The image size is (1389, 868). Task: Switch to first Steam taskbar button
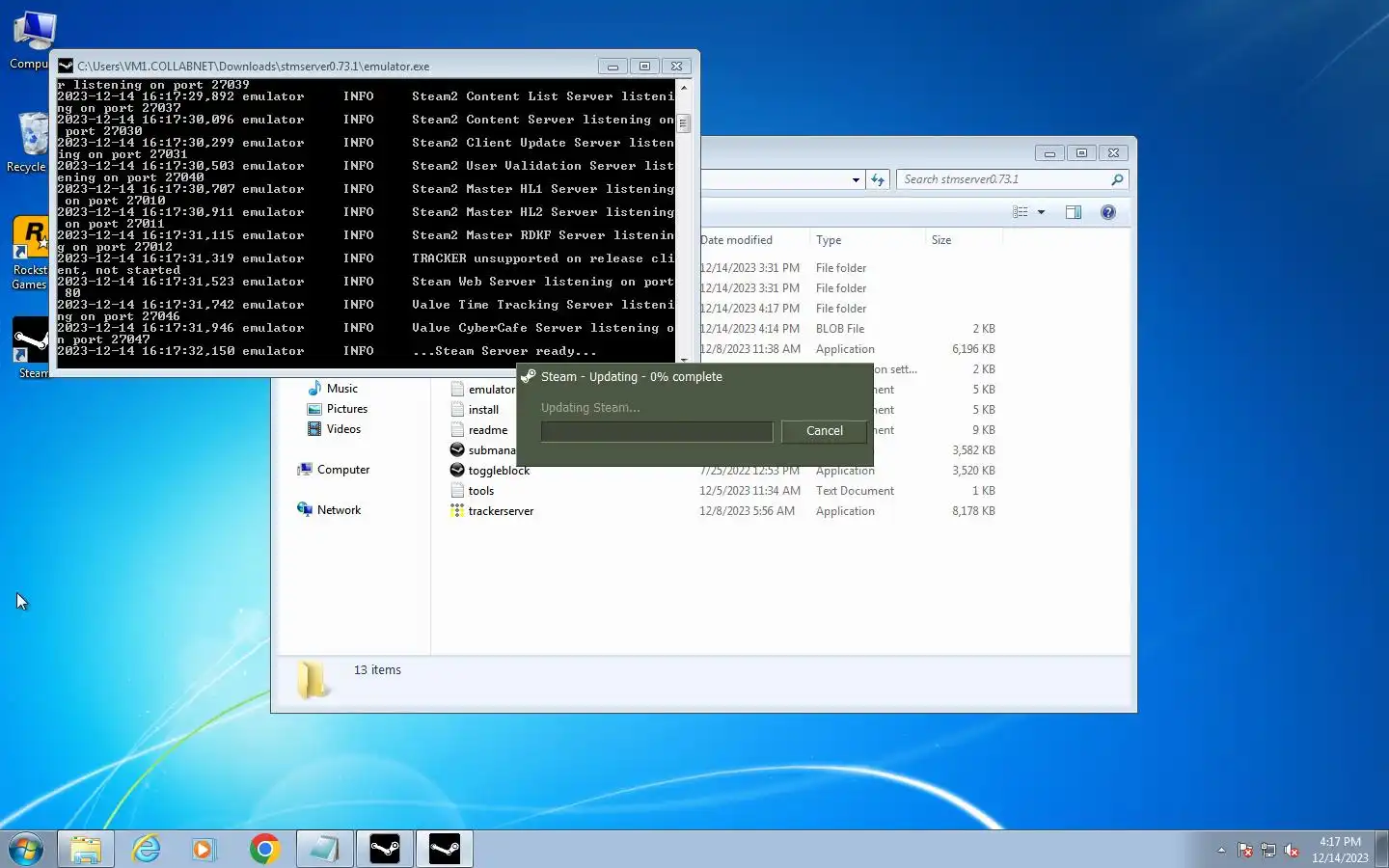[x=385, y=849]
